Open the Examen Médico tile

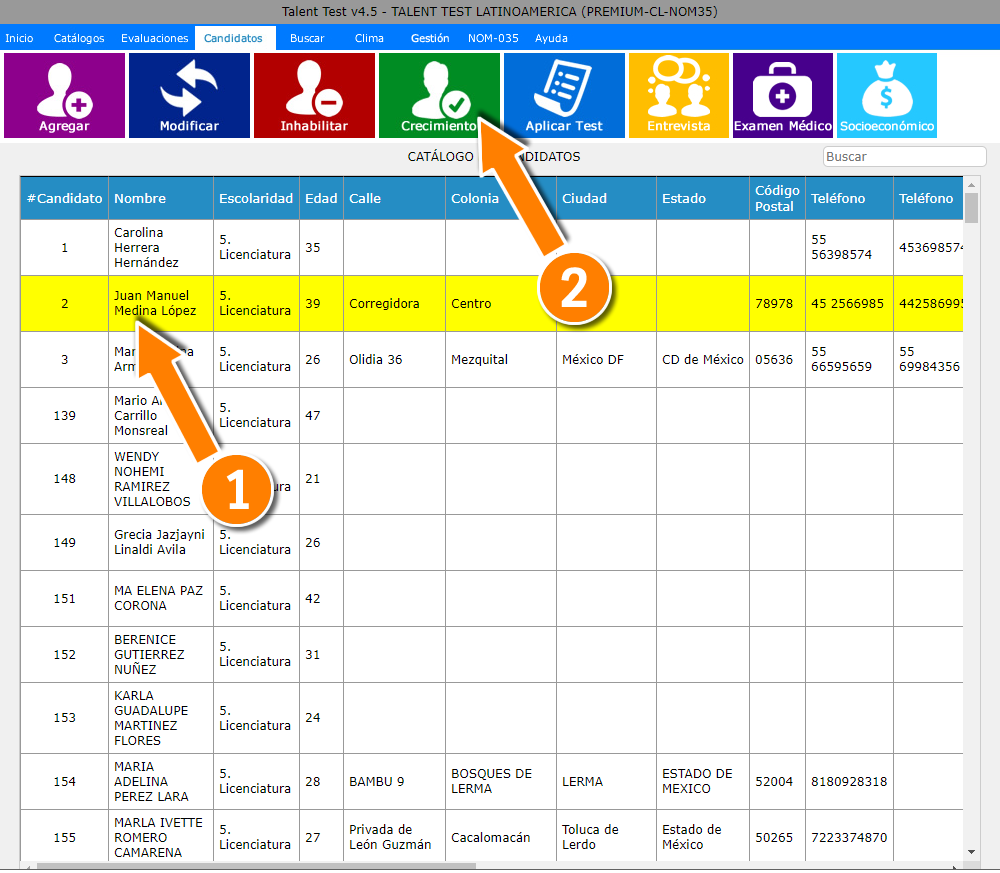(x=783, y=95)
